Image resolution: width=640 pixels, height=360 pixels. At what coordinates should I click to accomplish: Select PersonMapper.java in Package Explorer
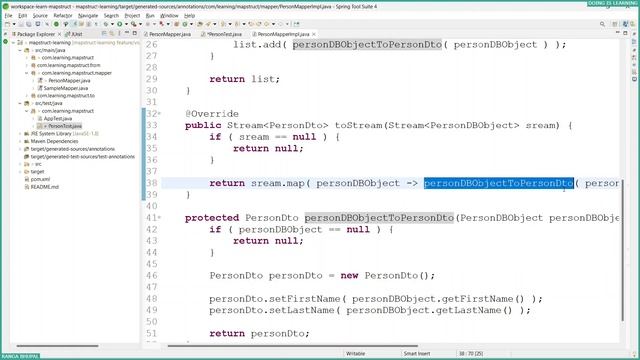tap(69, 80)
